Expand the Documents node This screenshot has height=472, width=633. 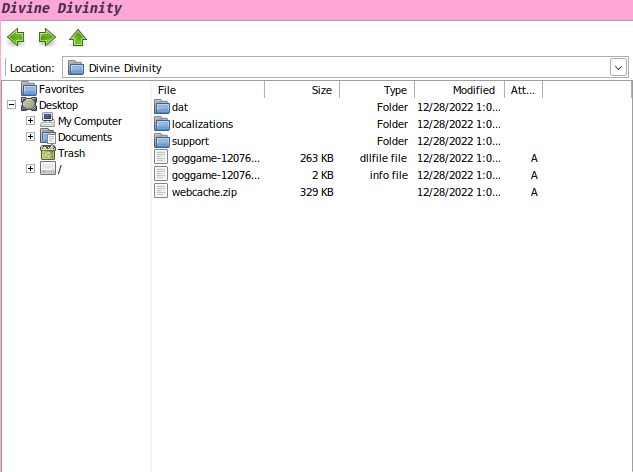click(x=30, y=136)
